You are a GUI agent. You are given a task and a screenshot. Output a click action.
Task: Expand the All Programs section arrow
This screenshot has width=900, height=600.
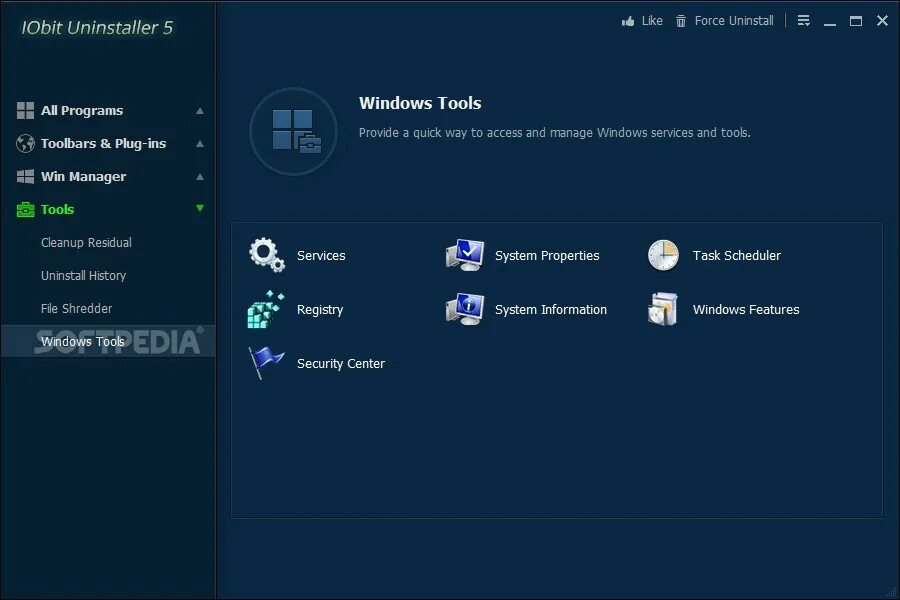coord(200,111)
